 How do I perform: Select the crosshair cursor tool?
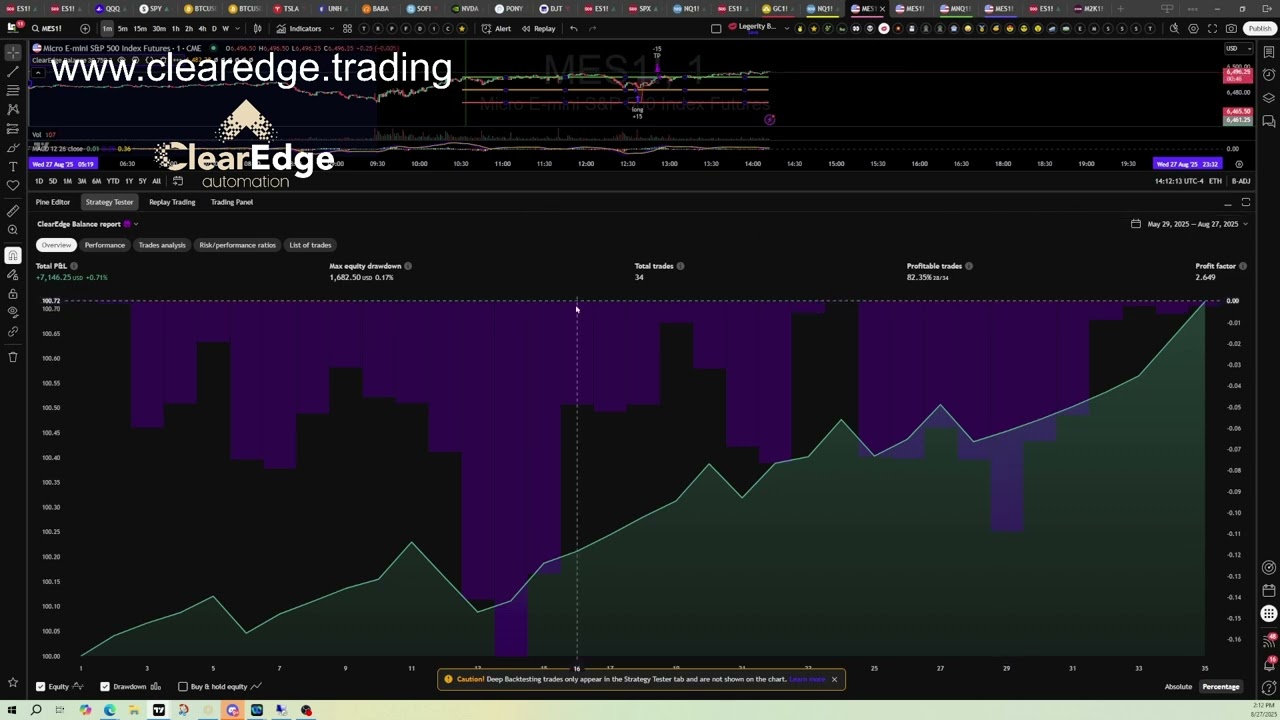(13, 52)
